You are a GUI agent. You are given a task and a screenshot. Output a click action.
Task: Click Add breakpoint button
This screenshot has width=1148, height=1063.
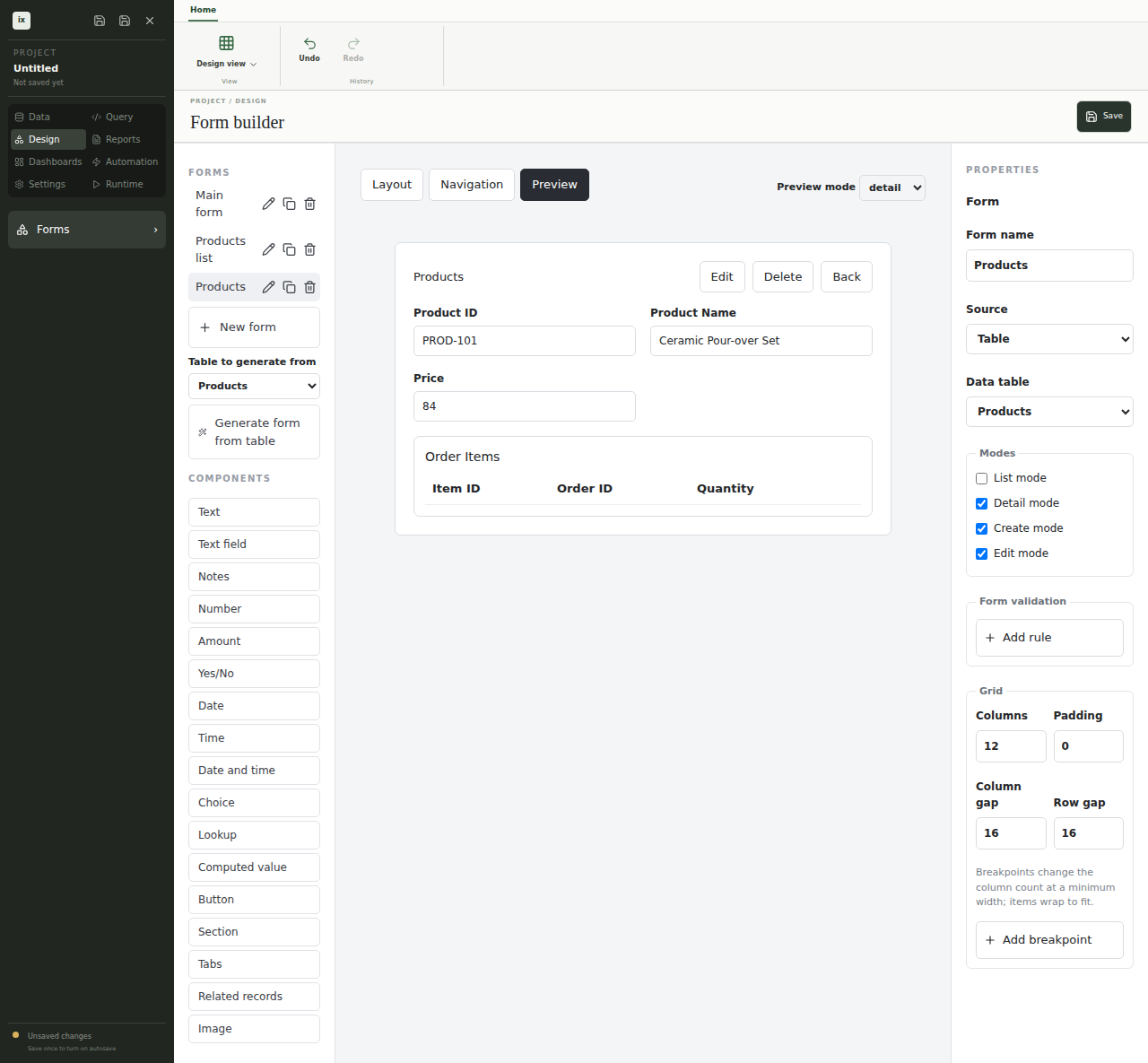click(1049, 940)
